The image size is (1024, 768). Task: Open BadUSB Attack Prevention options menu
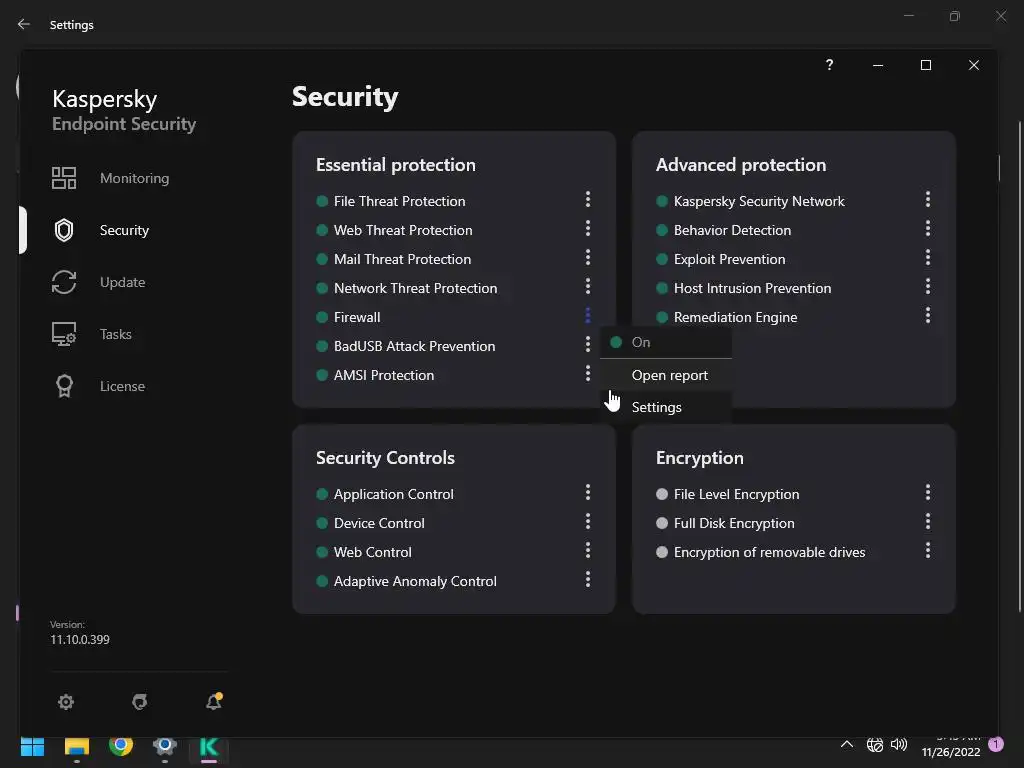click(x=588, y=344)
